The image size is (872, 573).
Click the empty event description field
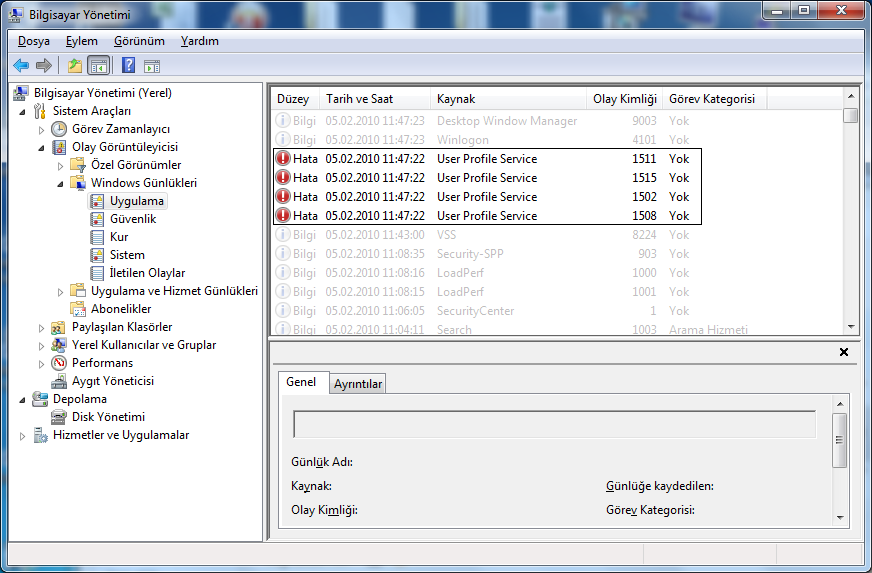554,424
